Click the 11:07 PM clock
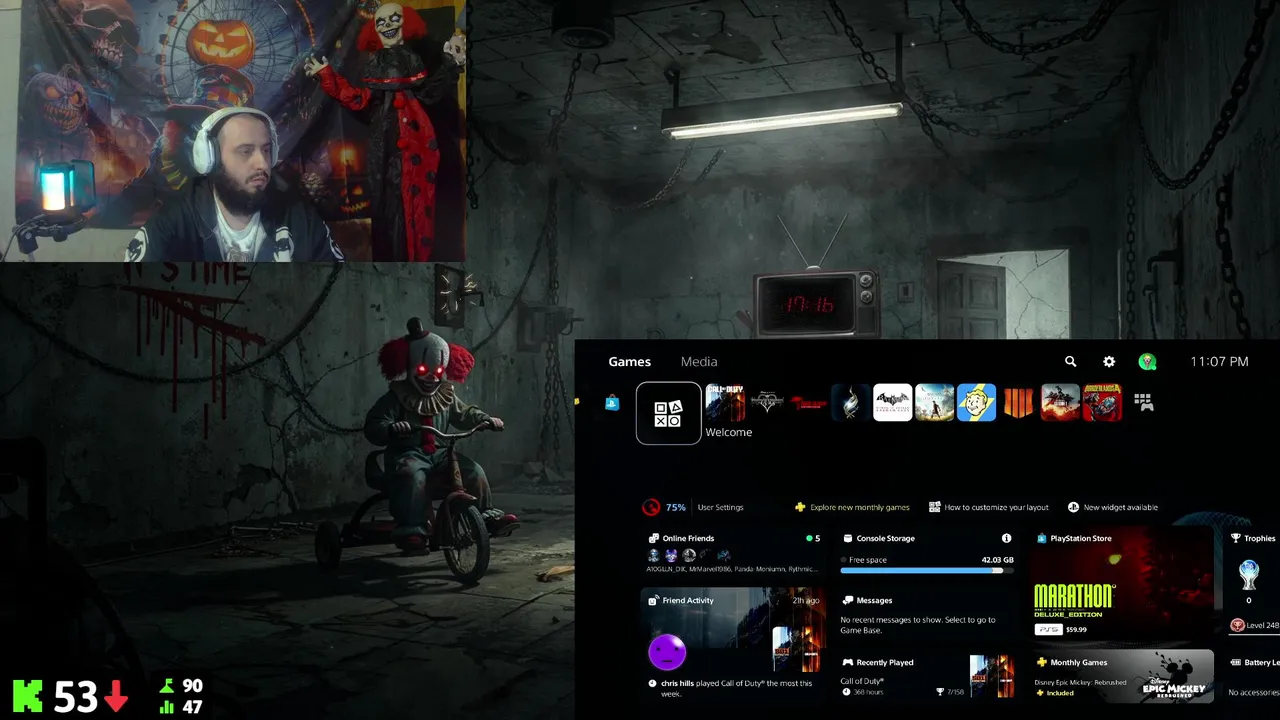1280x720 pixels. pos(1219,362)
